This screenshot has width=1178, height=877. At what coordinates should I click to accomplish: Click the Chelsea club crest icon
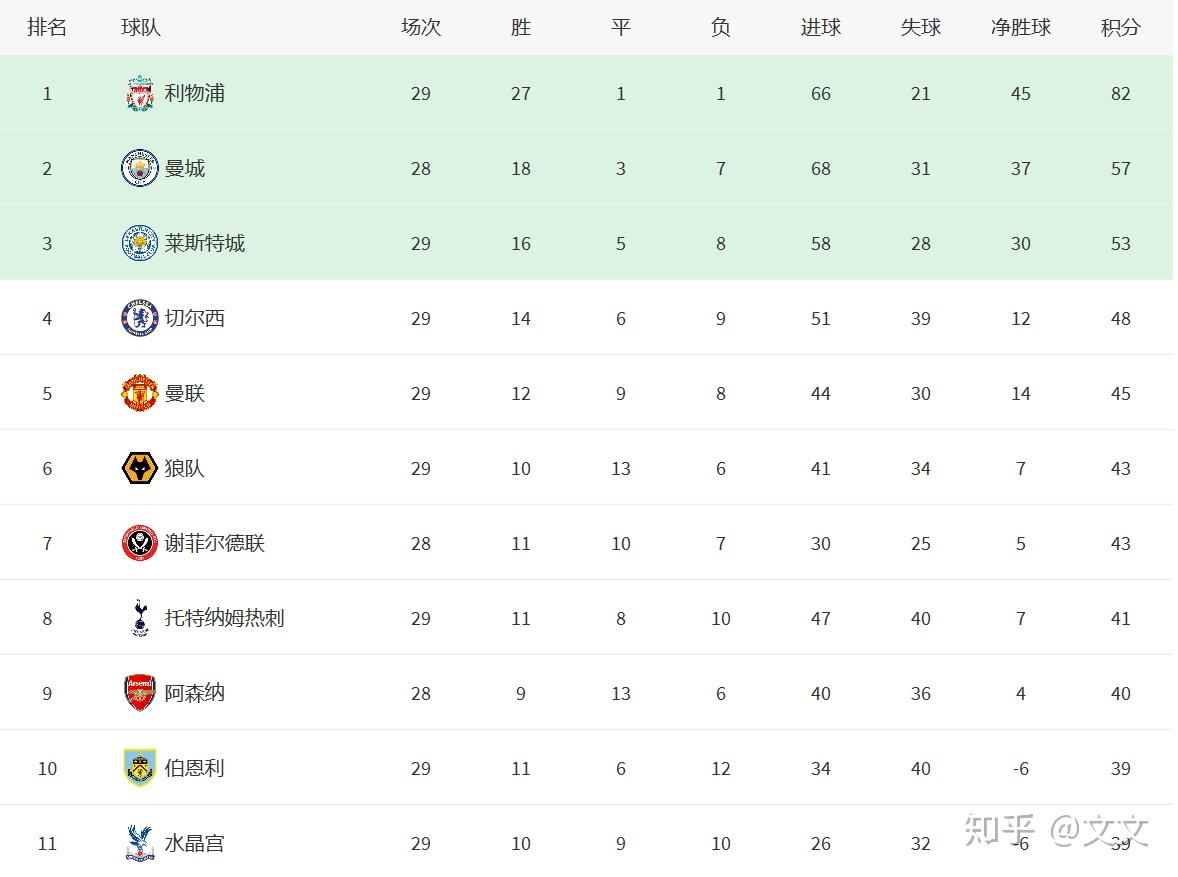140,318
